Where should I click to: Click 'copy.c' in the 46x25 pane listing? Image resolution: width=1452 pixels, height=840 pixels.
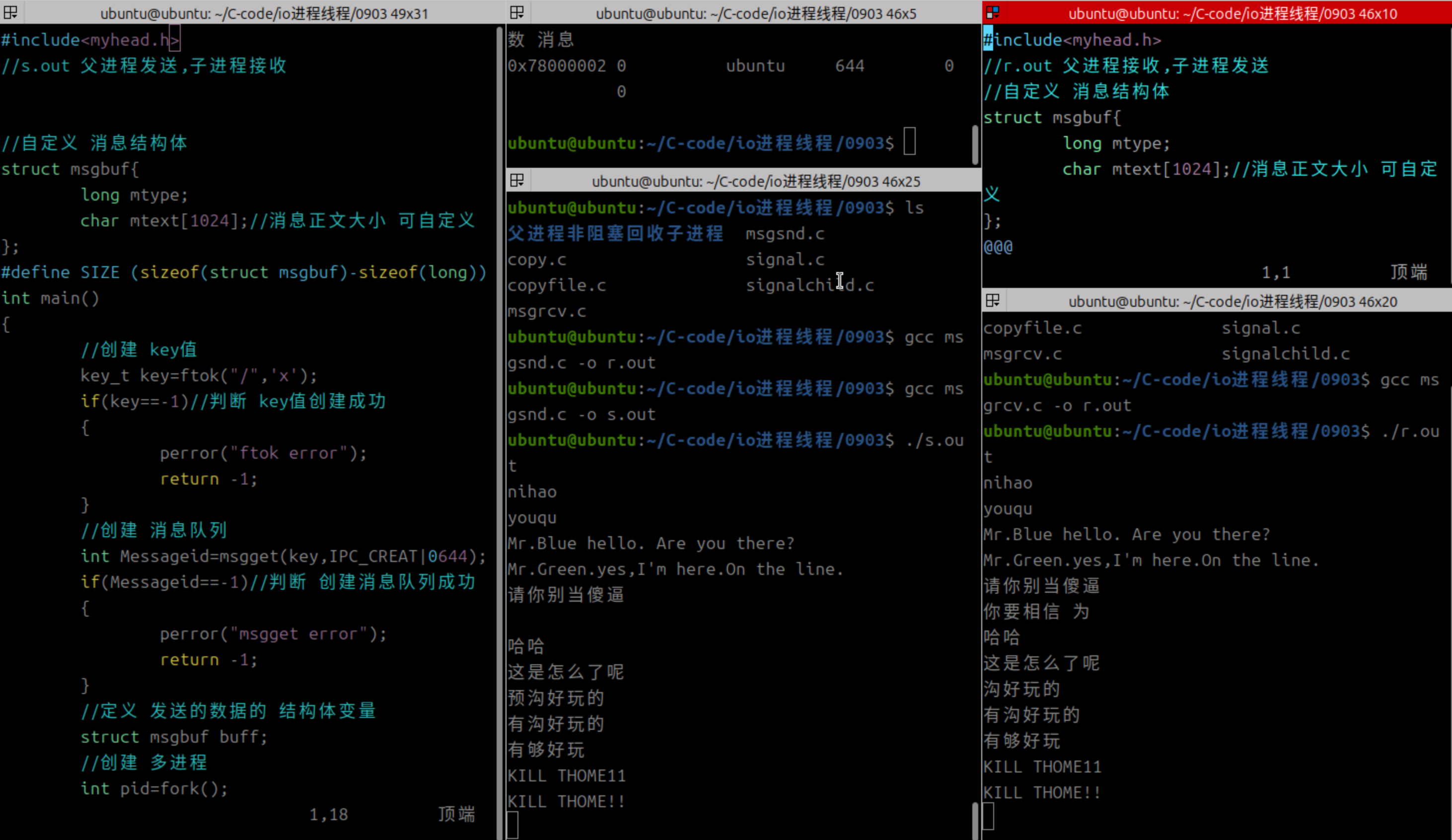(537, 260)
